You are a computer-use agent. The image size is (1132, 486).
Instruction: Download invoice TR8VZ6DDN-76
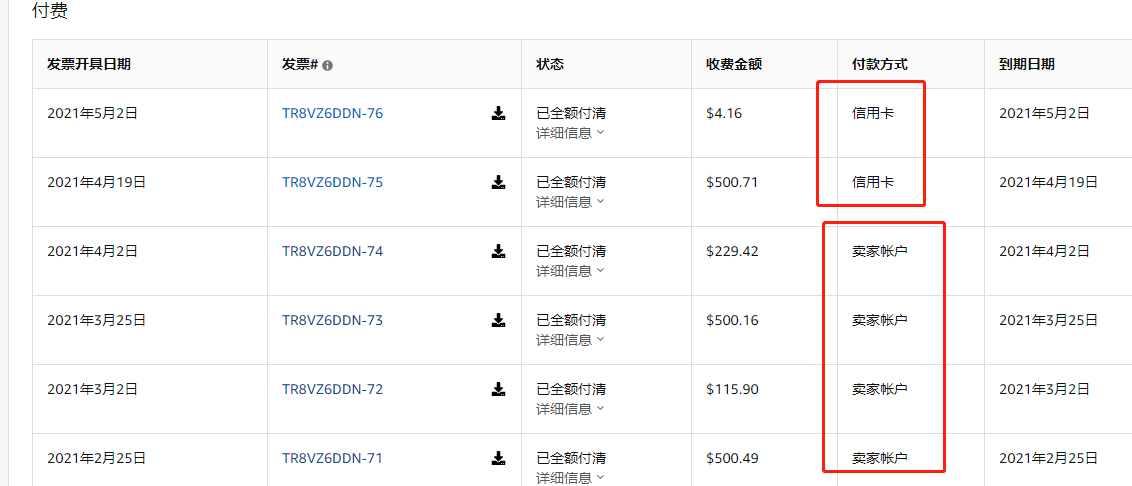point(498,113)
